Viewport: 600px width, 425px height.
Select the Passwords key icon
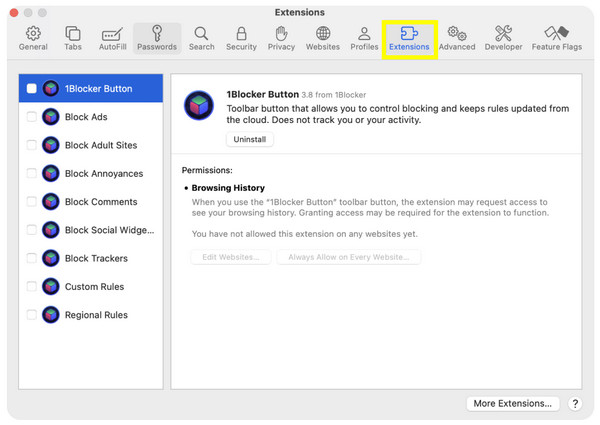point(157,34)
